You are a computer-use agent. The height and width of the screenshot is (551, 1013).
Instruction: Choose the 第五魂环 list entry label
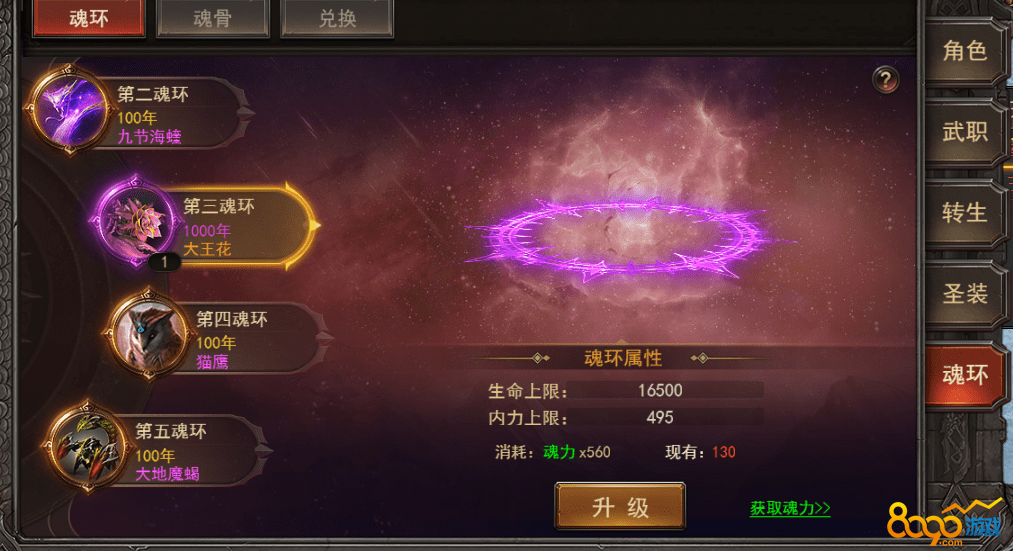click(171, 431)
